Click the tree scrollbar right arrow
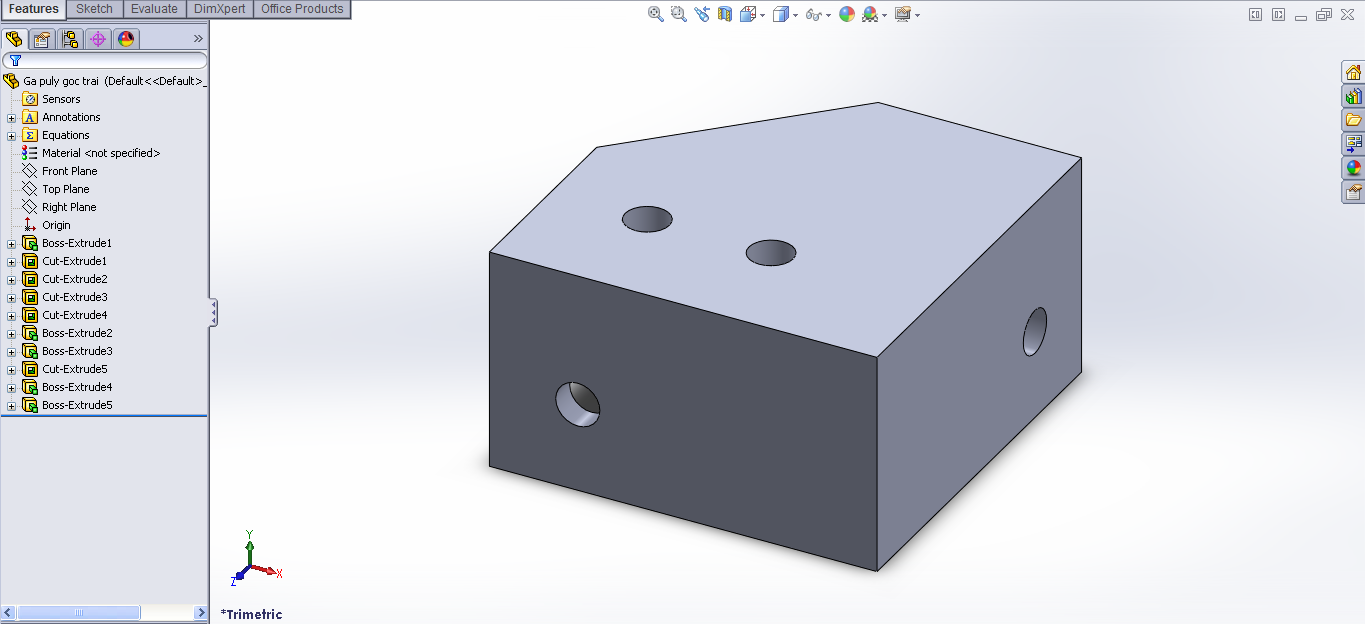This screenshot has height=624, width=1365. pos(200,612)
